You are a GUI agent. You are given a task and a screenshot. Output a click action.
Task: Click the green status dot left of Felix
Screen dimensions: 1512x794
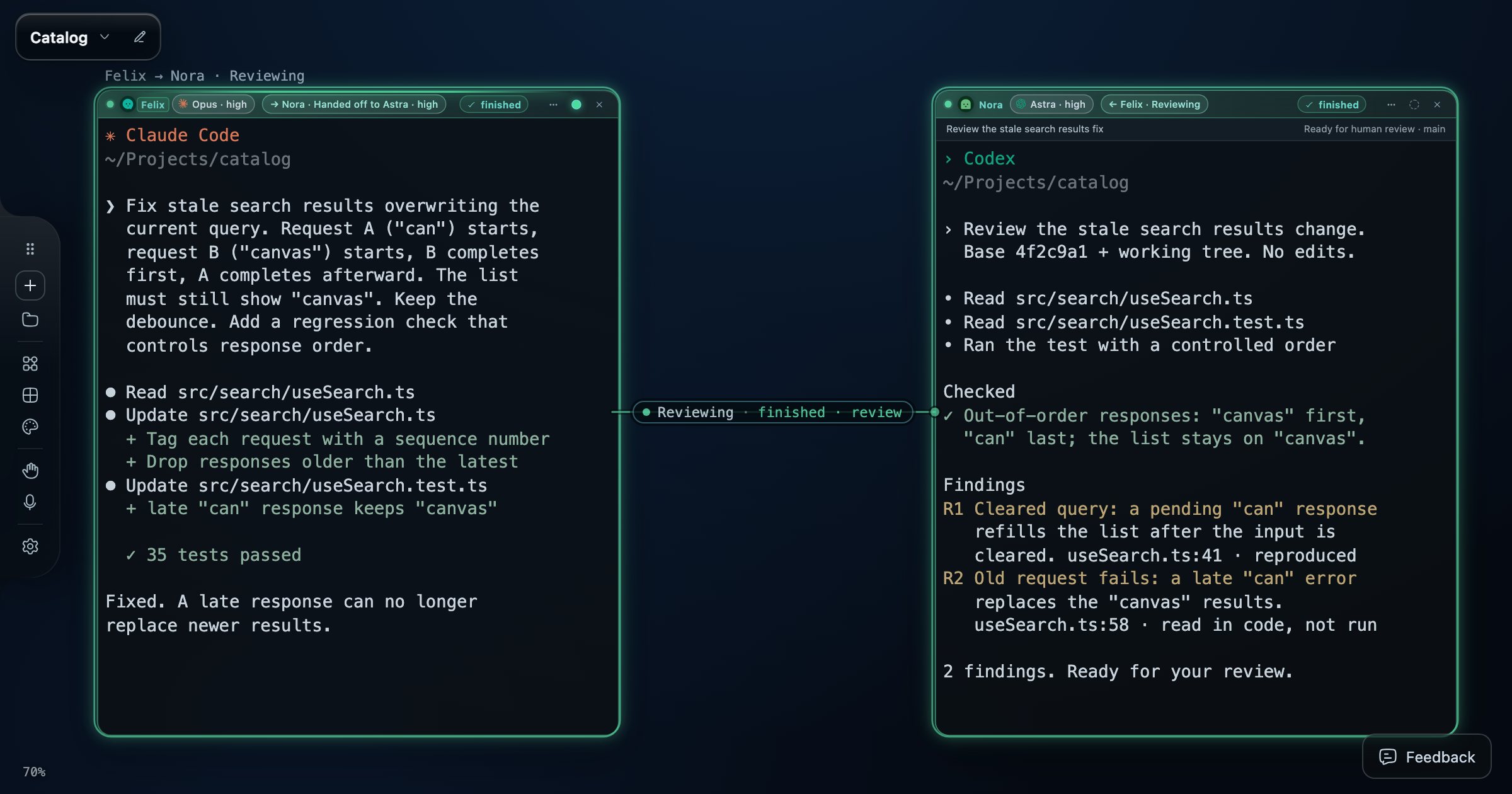(110, 104)
